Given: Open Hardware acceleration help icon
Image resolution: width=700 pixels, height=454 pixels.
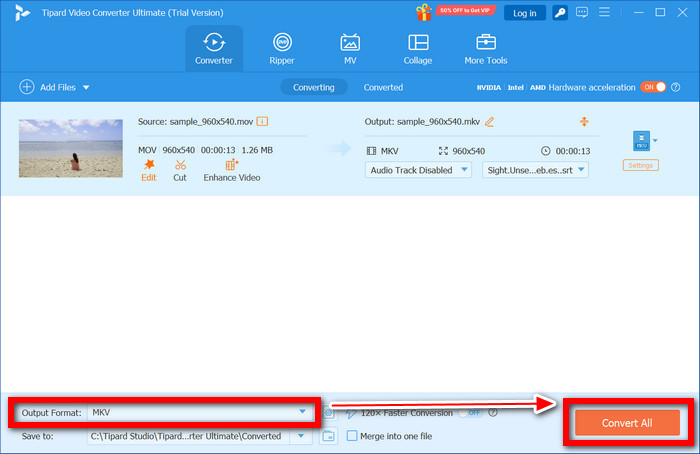Looking at the screenshot, I should pyautogui.click(x=676, y=87).
